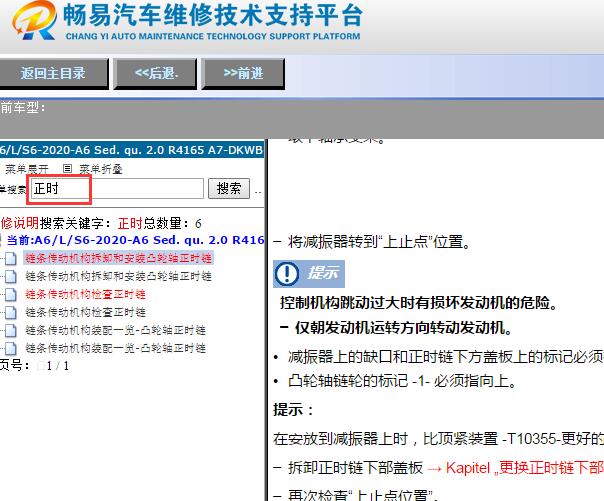Open highlighted red 链条传动机构拆卸和安装凸轮轴正时链 result
Screen dimensions: 604x501
(x=119, y=258)
